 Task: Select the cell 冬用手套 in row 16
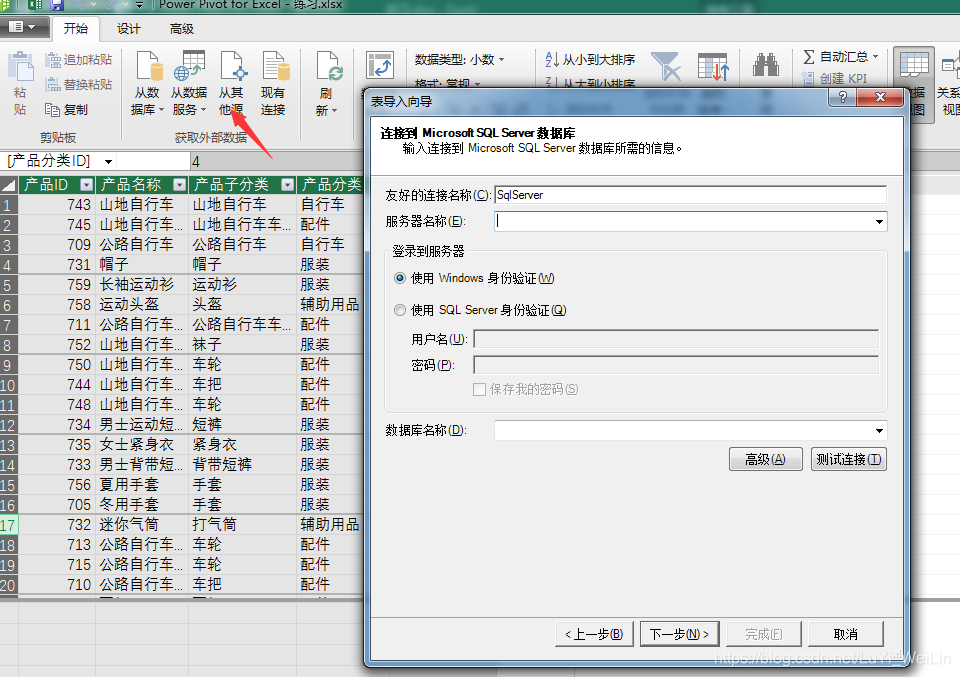click(142, 505)
